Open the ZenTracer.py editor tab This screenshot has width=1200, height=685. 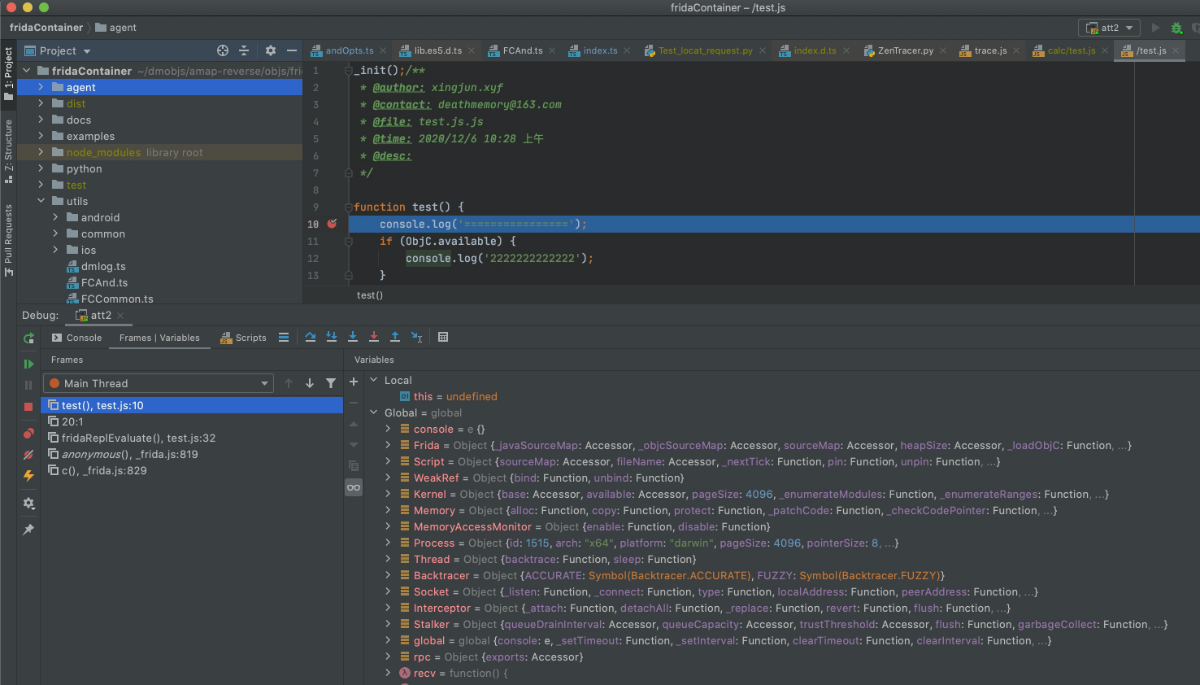click(900, 51)
